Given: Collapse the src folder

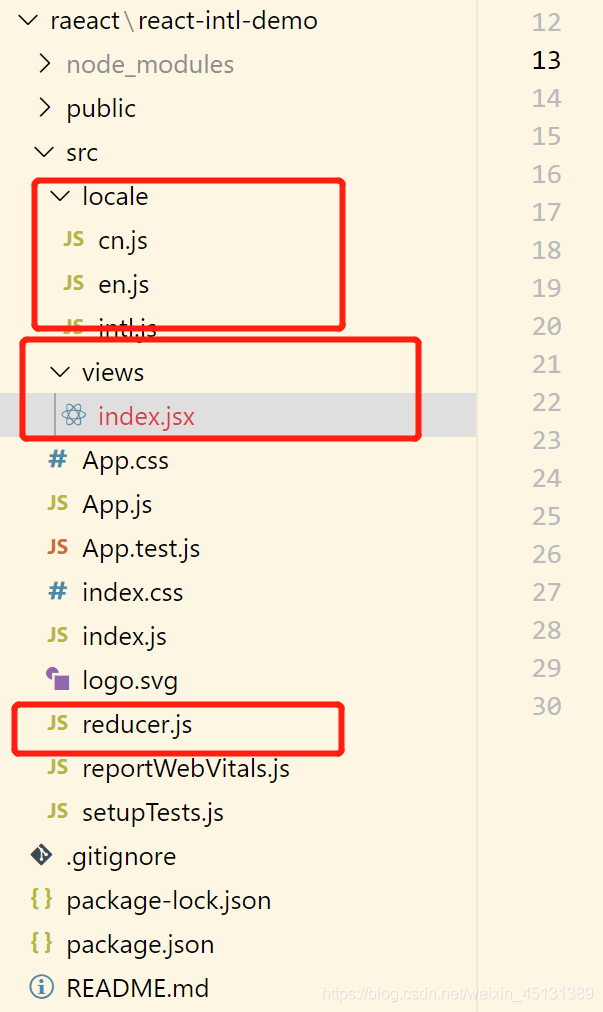Looking at the screenshot, I should [44, 152].
